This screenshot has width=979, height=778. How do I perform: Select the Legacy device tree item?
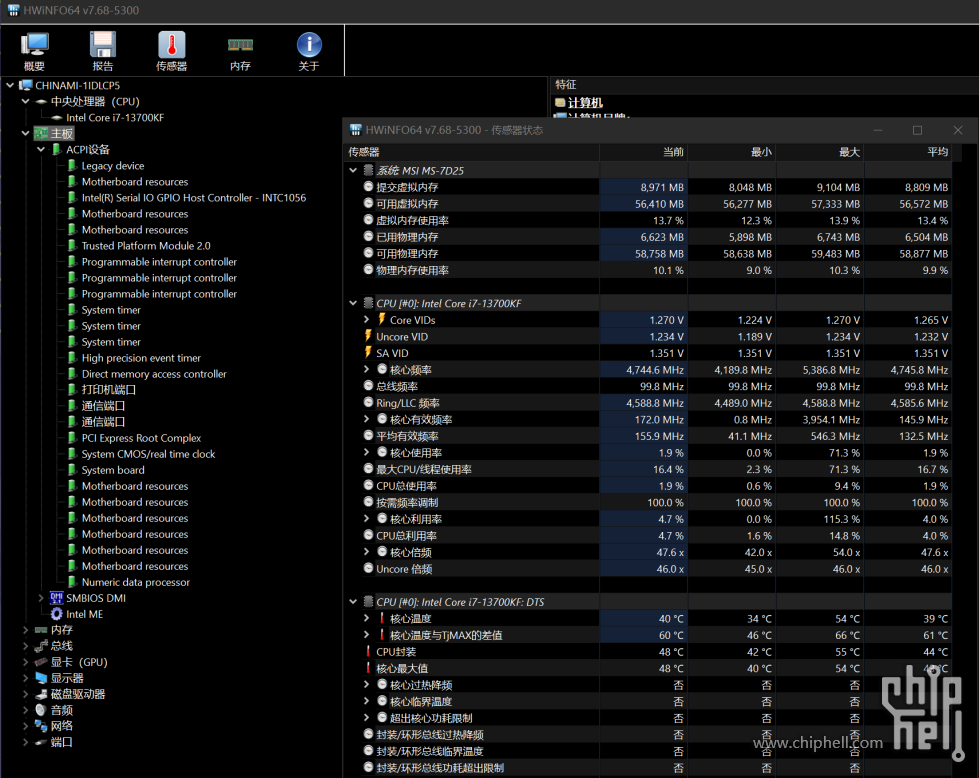click(x=112, y=165)
